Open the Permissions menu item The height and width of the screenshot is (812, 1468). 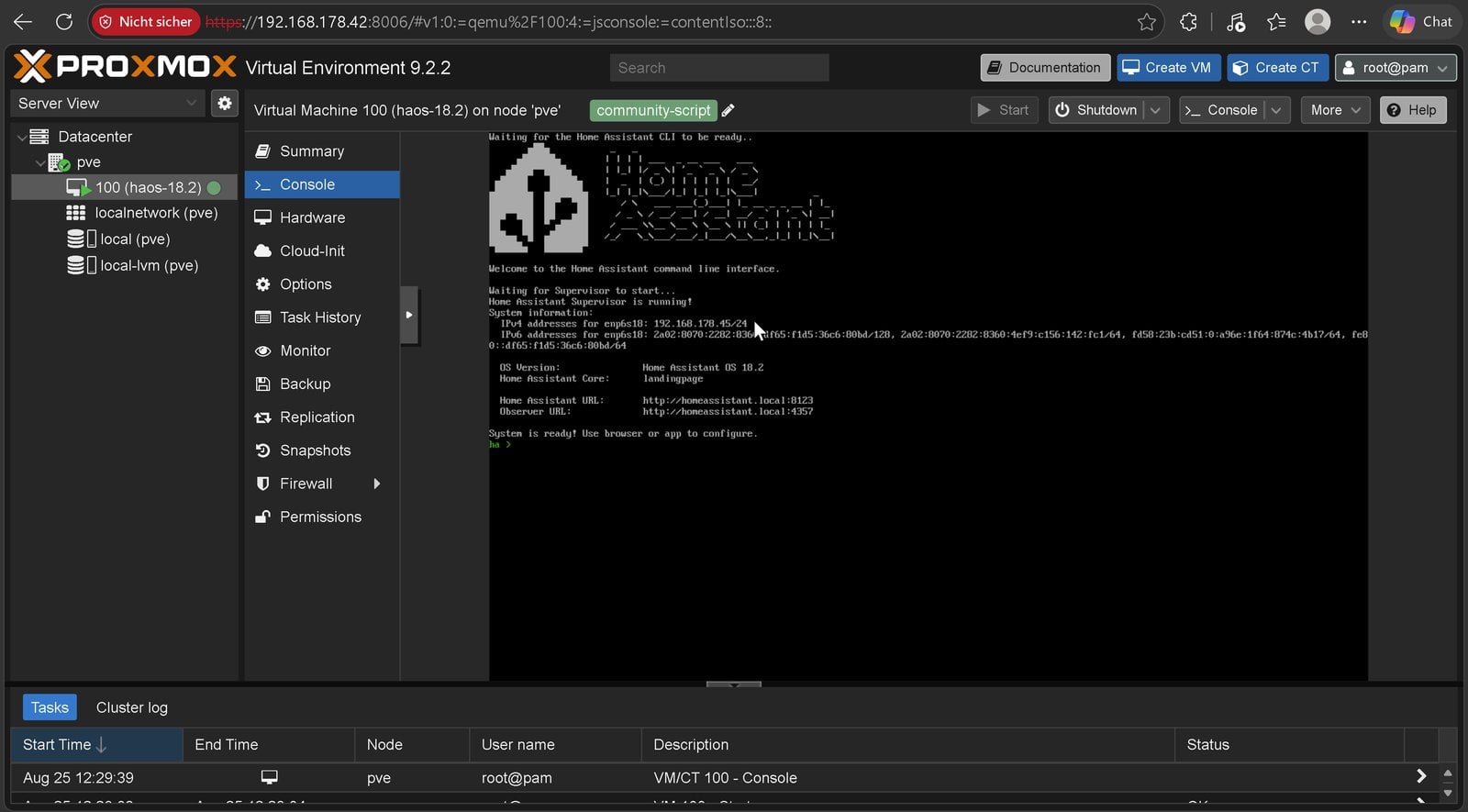point(322,517)
